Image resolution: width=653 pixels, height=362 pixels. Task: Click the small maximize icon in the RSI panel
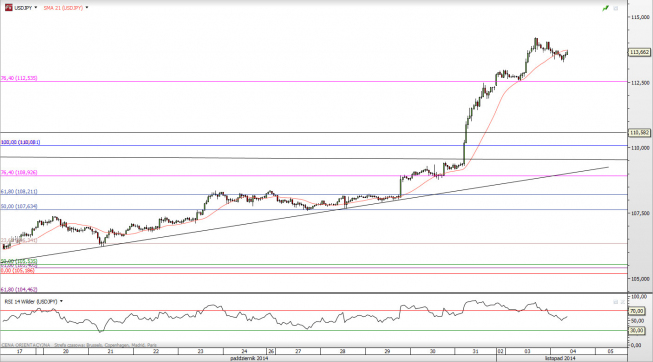[616, 302]
